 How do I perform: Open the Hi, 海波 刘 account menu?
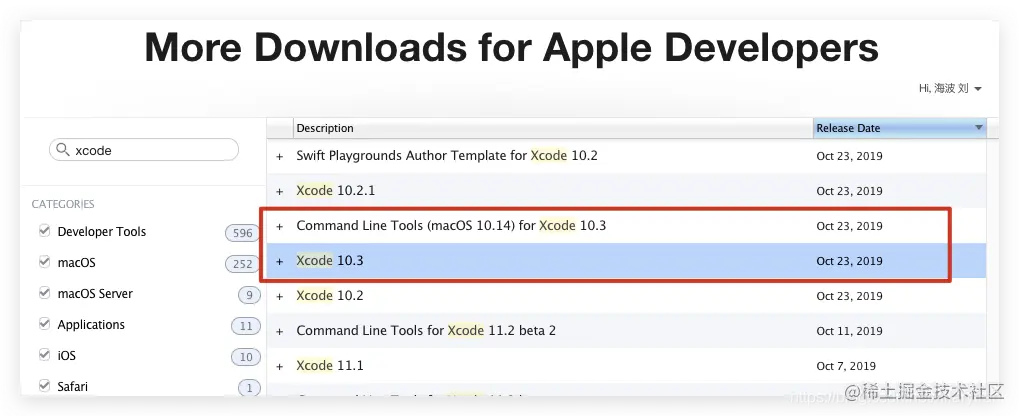(x=950, y=88)
